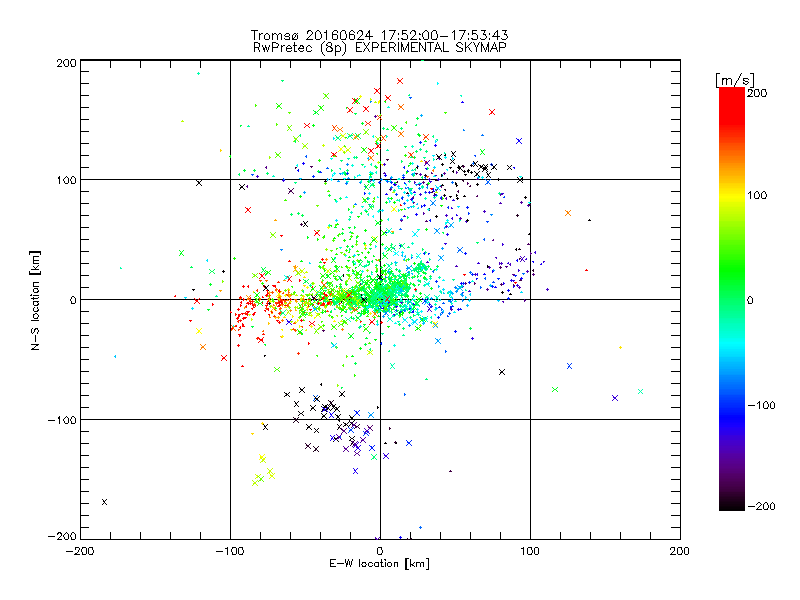Click the y-axis tick label '0' on left
Viewport: 800px width, 600px height.
click(73, 300)
